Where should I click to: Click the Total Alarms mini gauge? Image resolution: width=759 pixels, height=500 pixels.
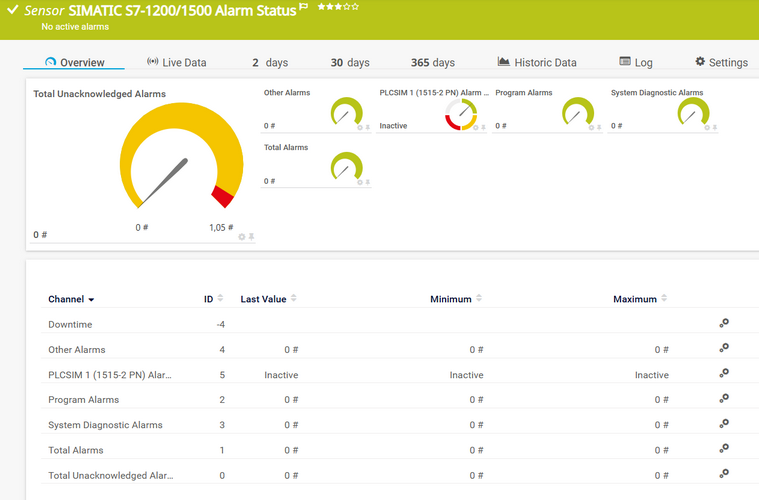[x=346, y=167]
